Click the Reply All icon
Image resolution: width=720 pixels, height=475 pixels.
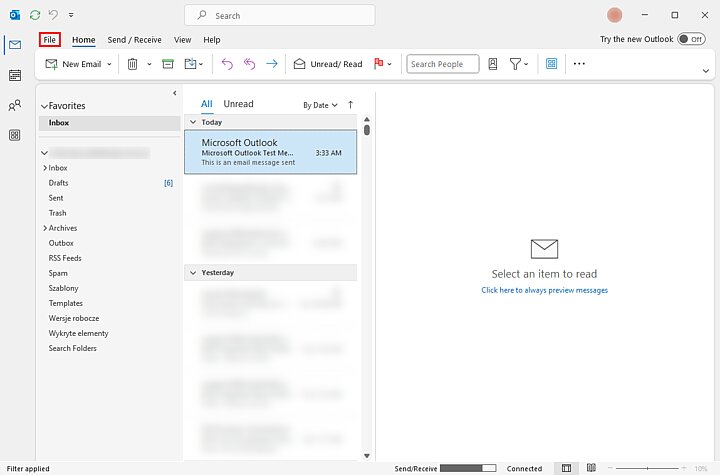tap(249, 64)
